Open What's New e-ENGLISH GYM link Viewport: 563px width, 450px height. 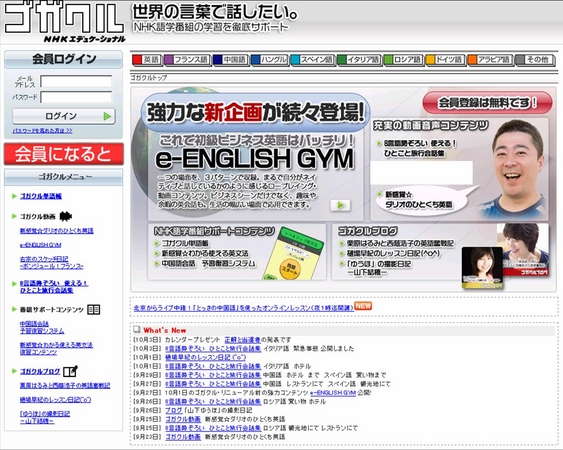[332, 393]
